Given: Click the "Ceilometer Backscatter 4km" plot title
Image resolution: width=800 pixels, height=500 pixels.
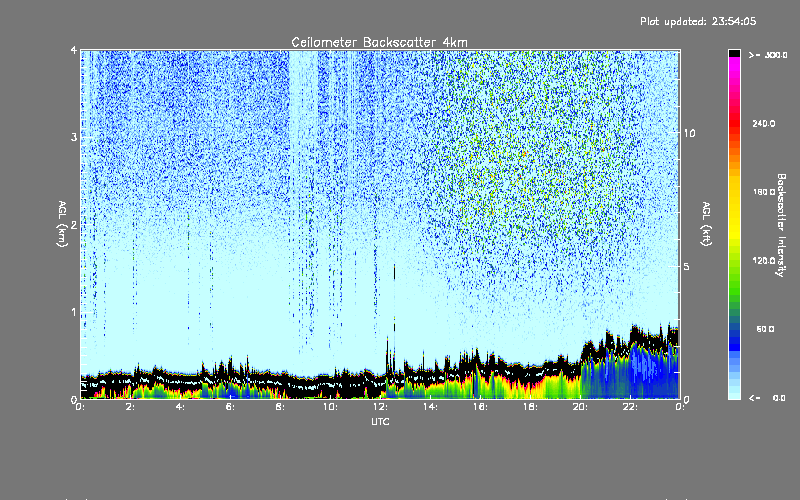Looking at the screenshot, I should tap(379, 42).
